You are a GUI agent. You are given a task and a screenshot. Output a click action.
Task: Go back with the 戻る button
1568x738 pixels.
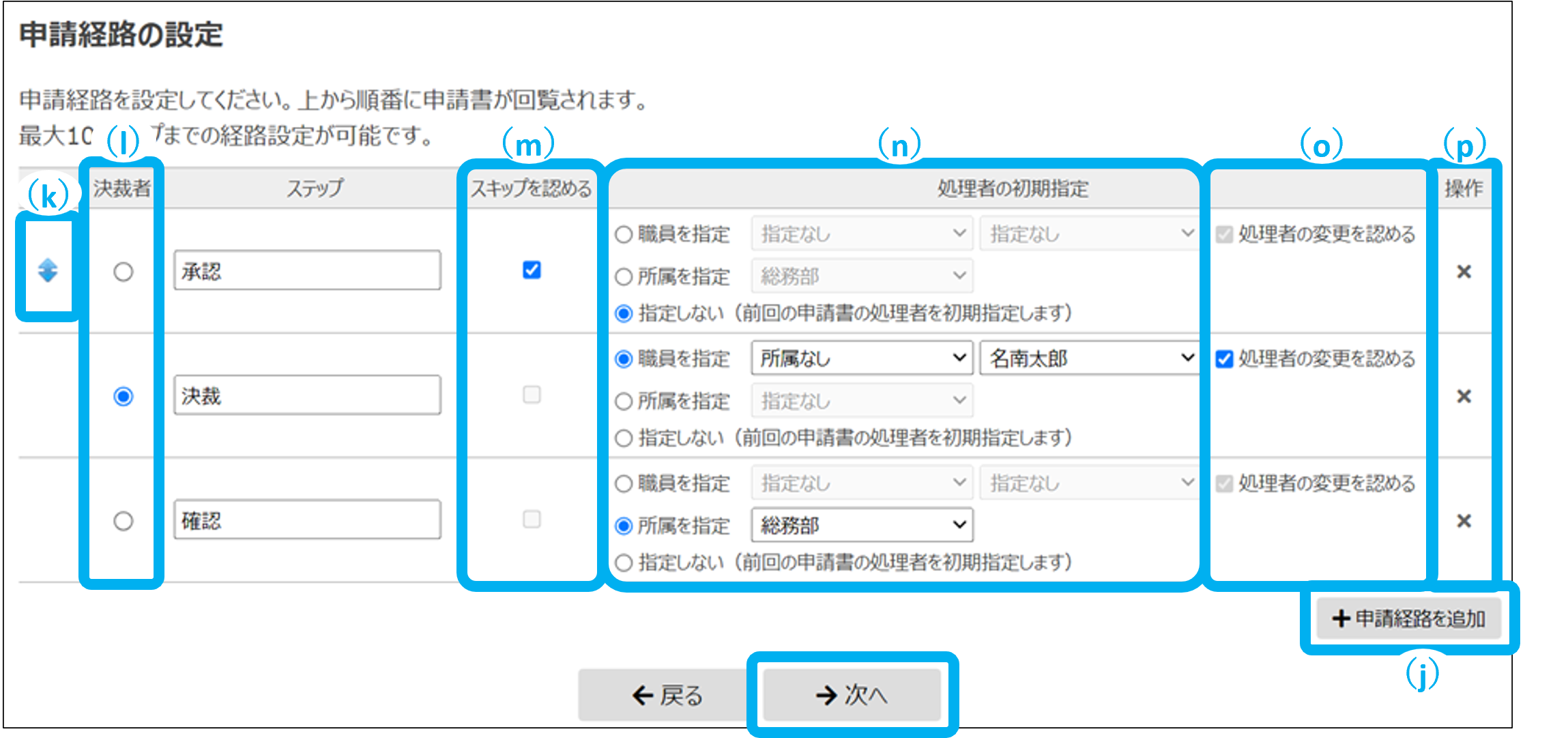pos(666,695)
